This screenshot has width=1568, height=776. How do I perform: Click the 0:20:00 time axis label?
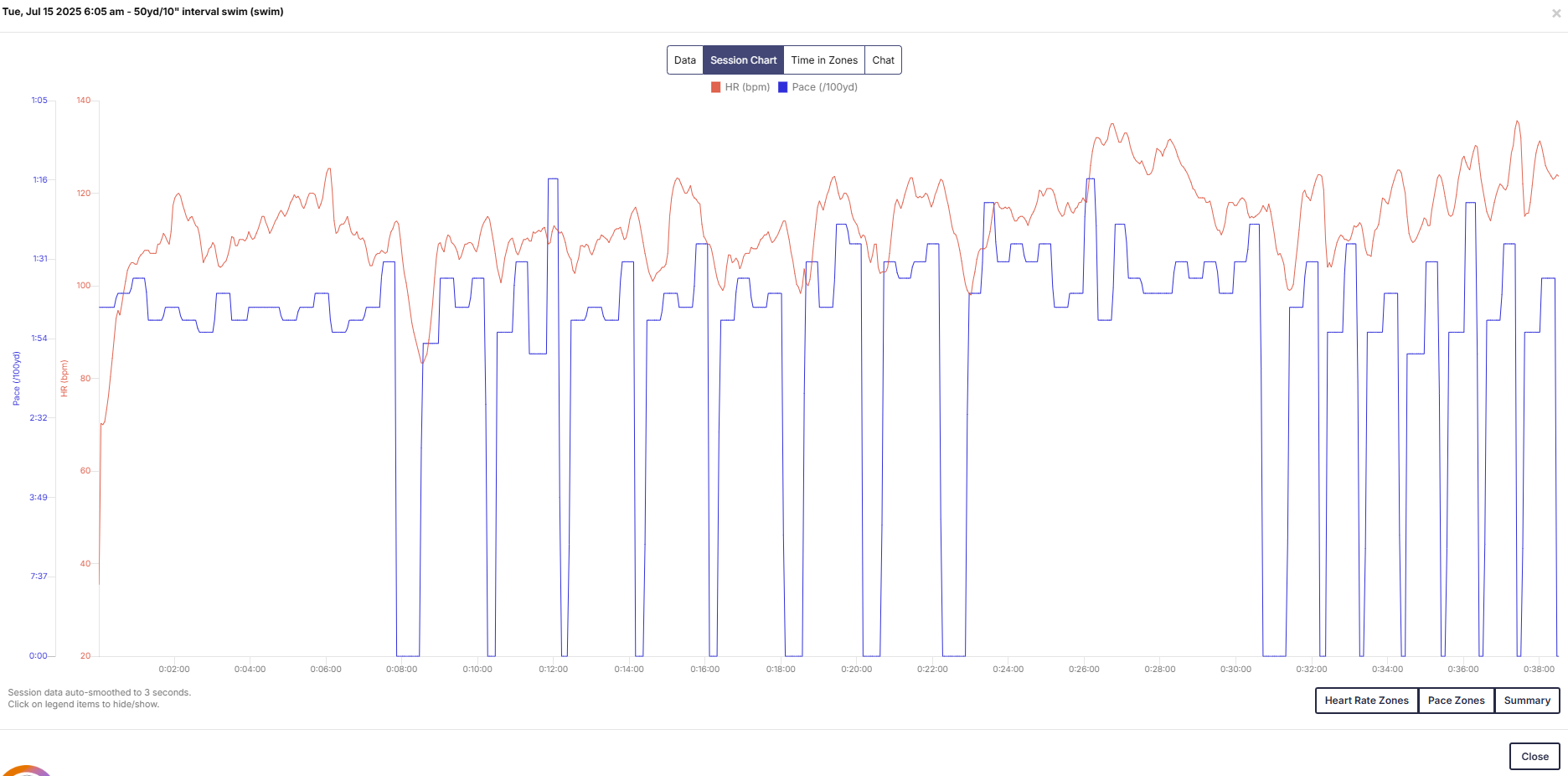tap(856, 670)
